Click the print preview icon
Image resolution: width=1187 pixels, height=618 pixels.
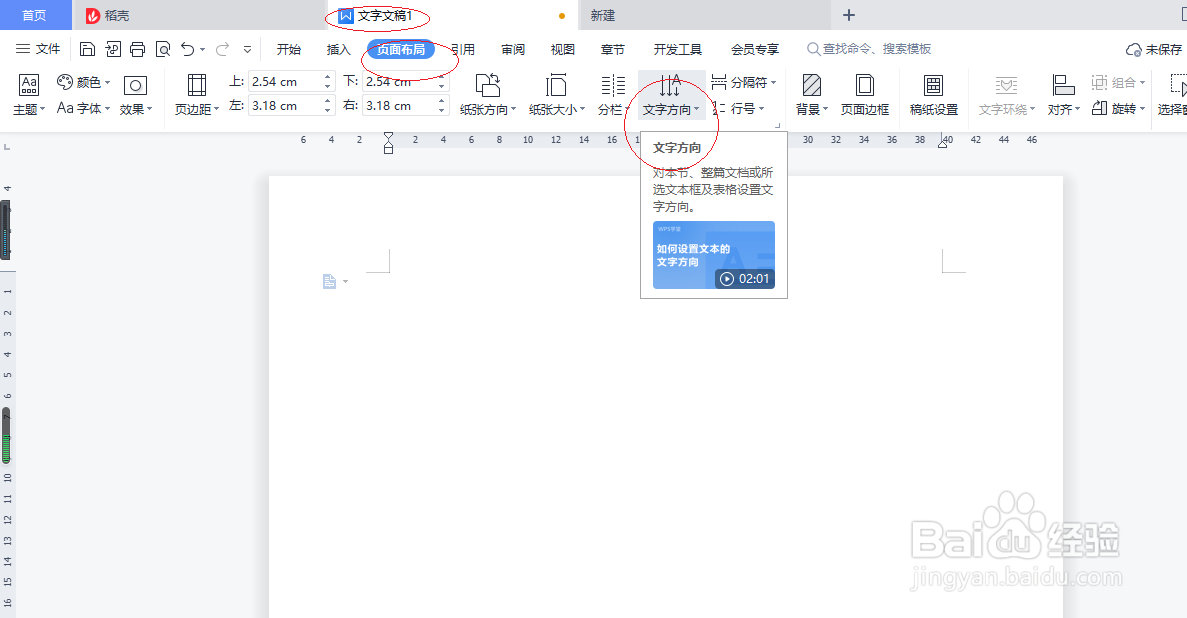pyautogui.click(x=162, y=48)
